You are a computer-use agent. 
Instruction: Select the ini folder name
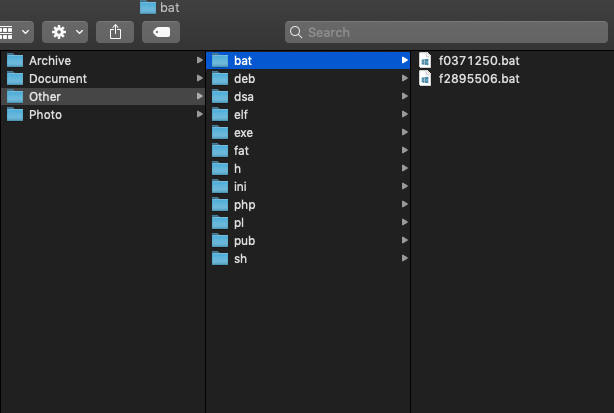[x=240, y=187]
